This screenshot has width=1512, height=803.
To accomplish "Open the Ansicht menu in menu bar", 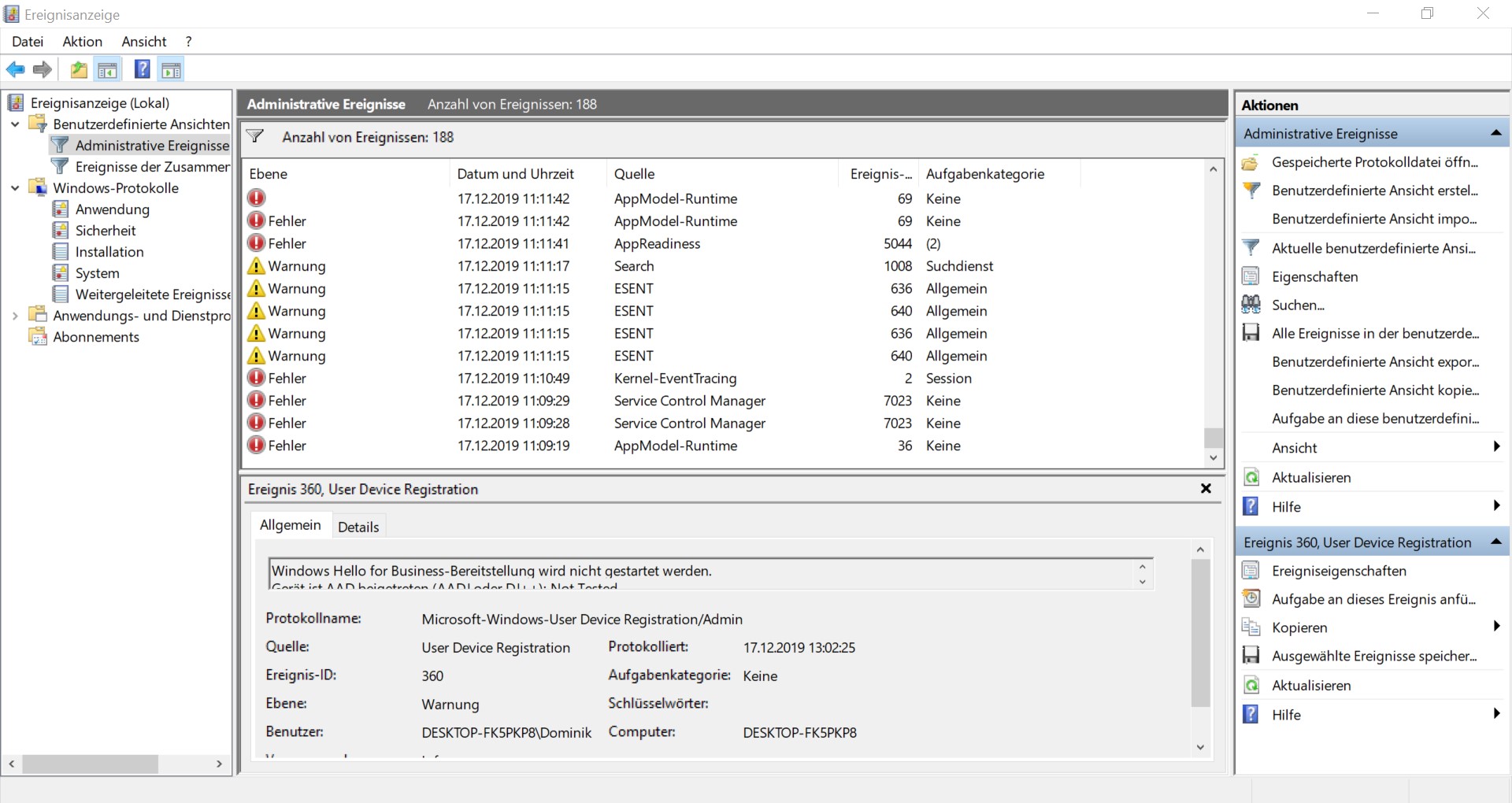I will pyautogui.click(x=144, y=42).
